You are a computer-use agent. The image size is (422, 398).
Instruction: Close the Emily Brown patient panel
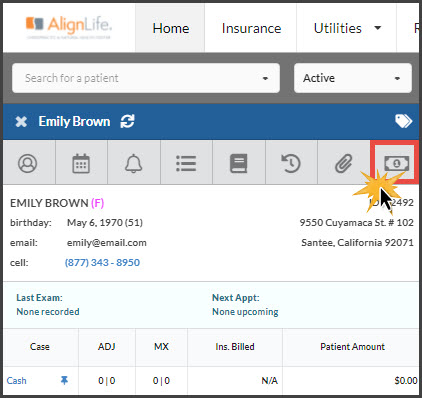(x=21, y=122)
